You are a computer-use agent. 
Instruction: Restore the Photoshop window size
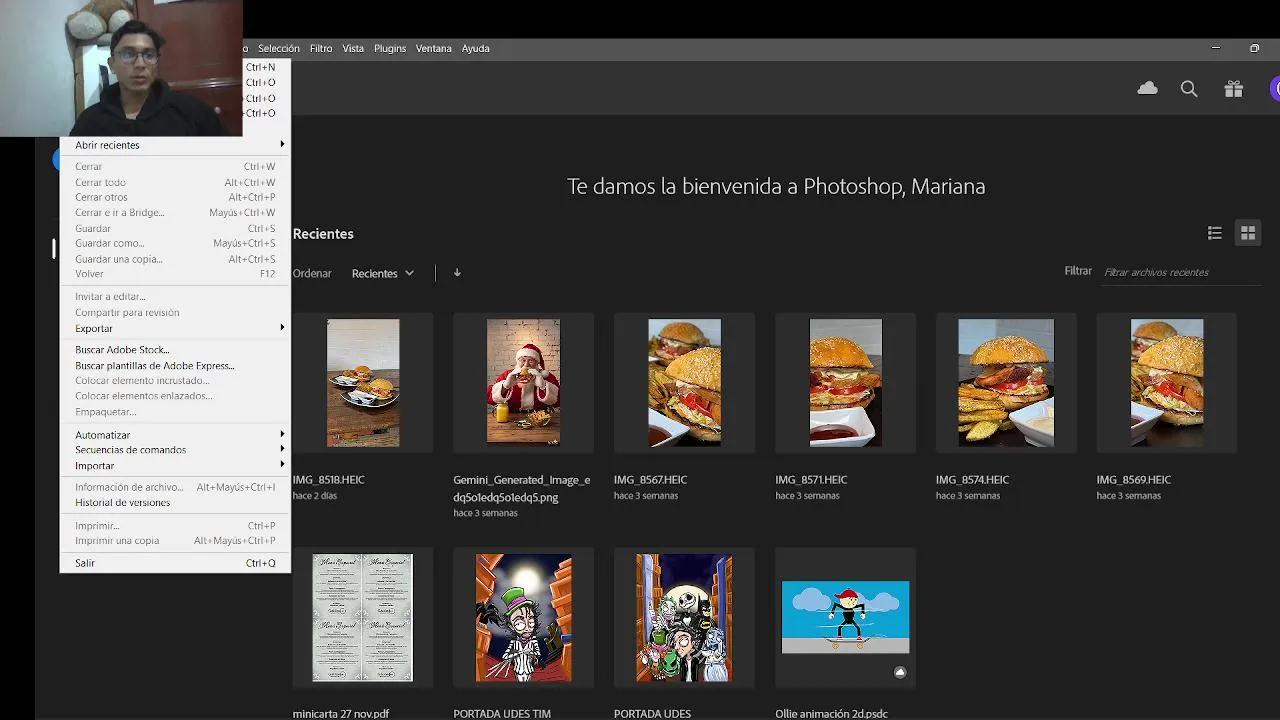pyautogui.click(x=1254, y=48)
